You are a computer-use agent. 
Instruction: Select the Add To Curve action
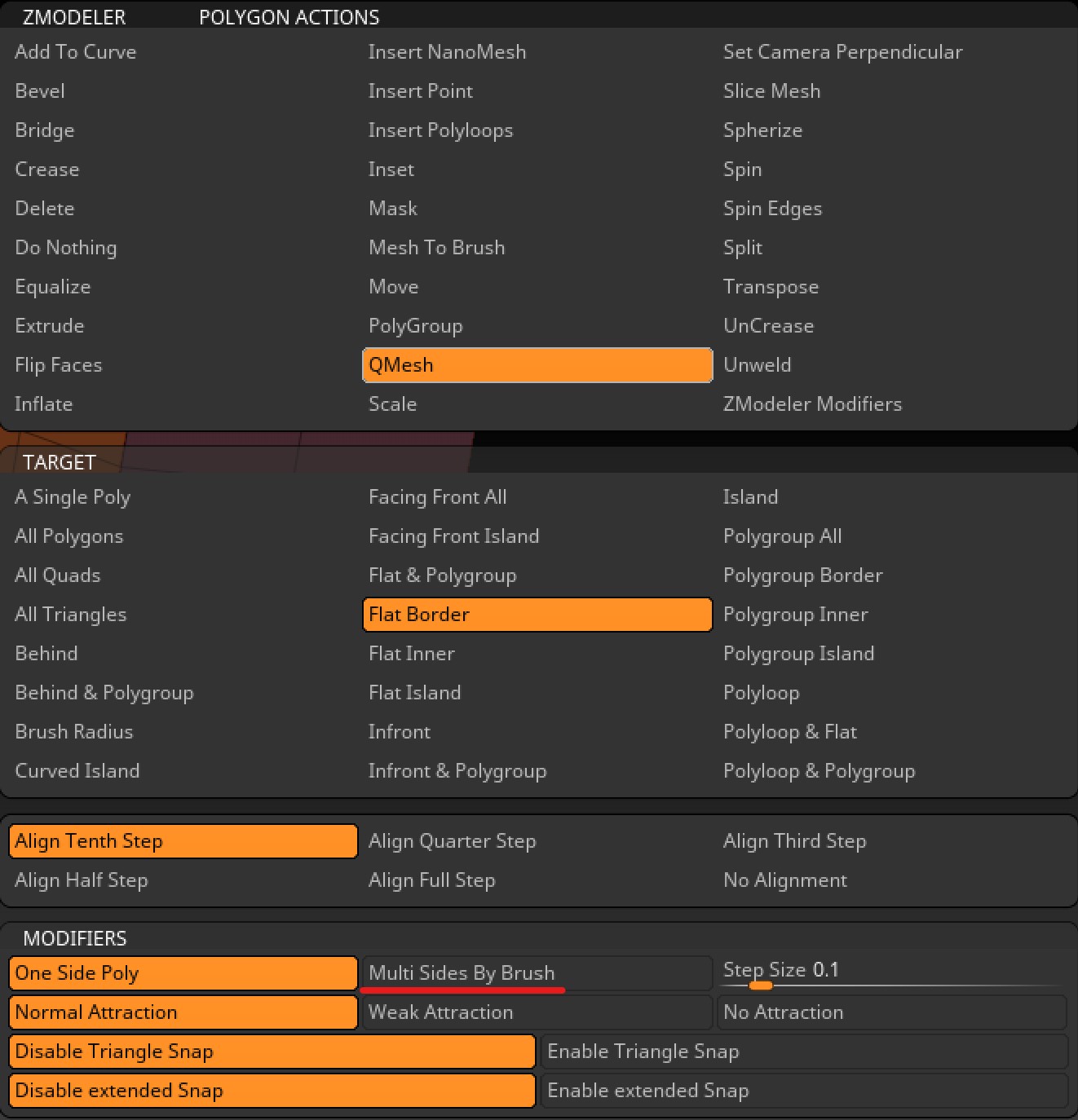[x=75, y=51]
